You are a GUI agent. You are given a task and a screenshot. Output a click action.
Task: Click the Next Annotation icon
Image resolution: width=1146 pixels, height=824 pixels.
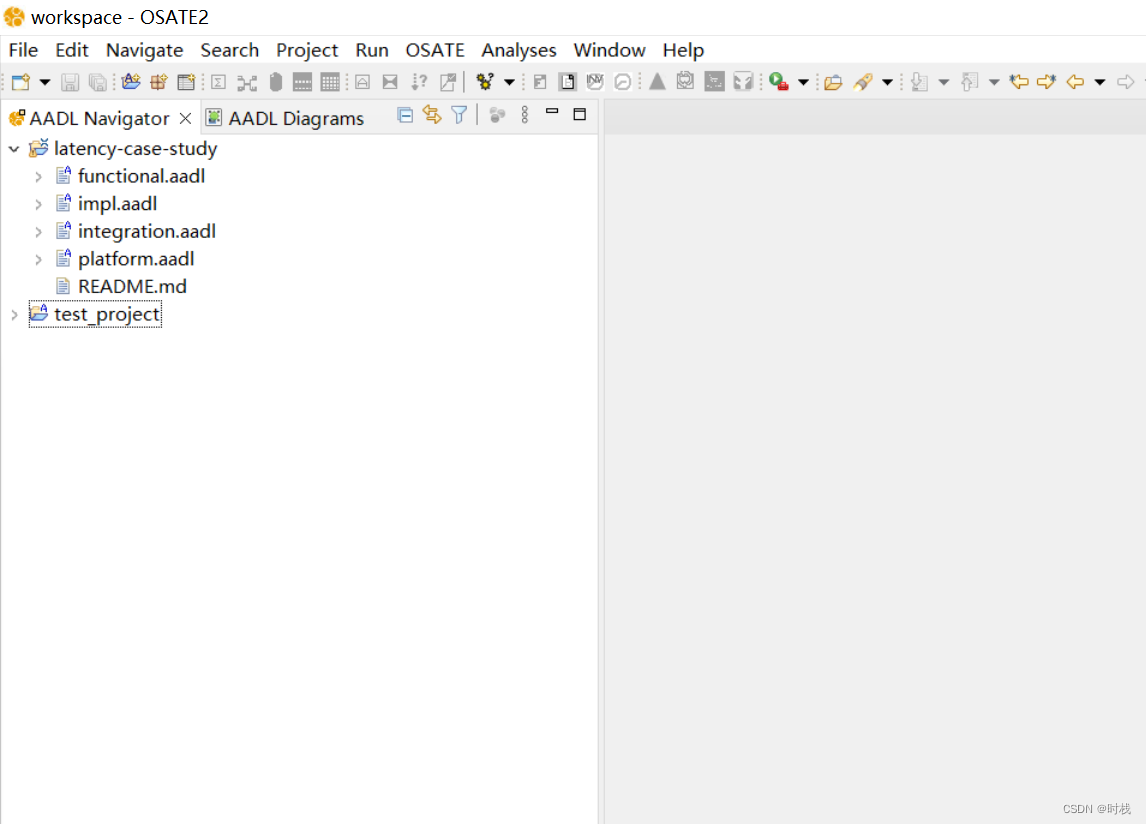click(919, 82)
